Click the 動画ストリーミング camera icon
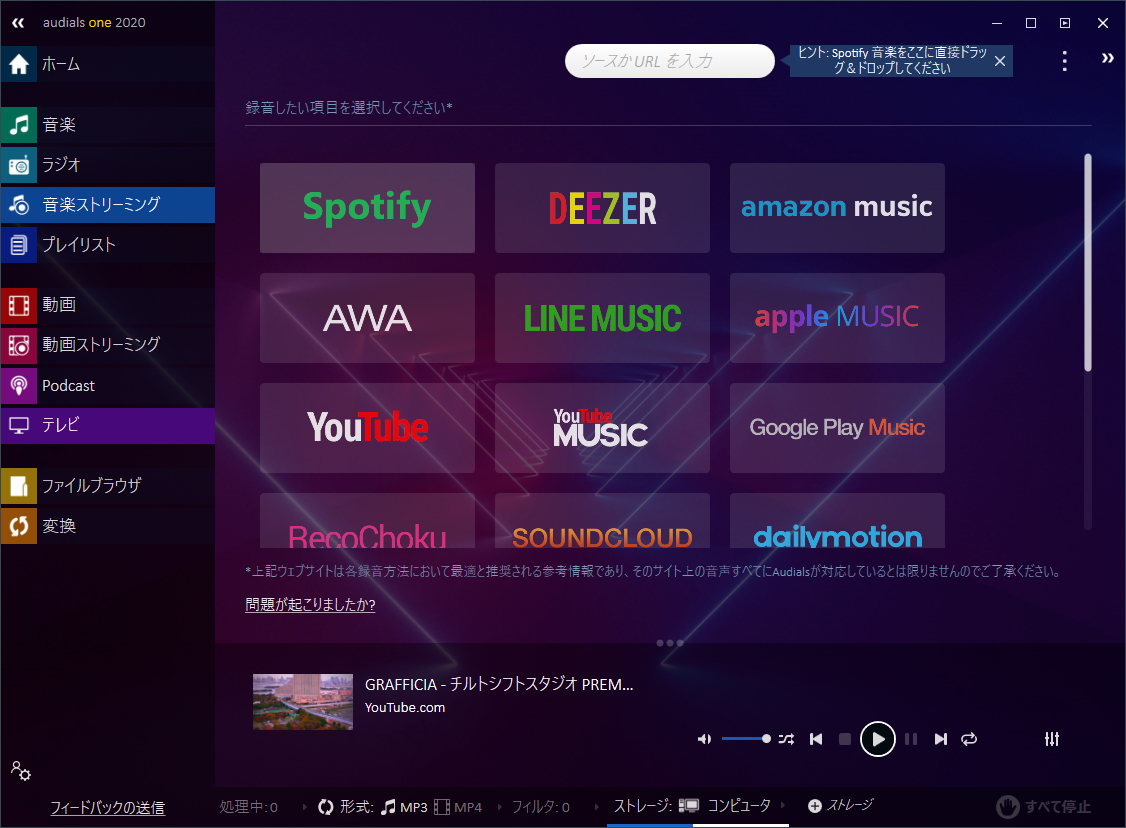 tap(19, 345)
